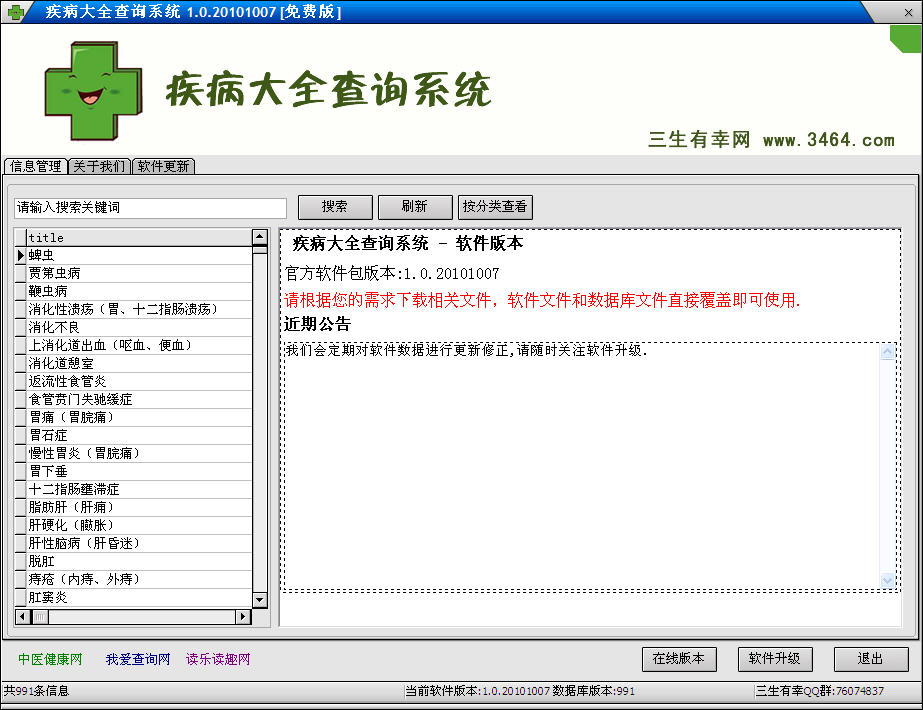Click the 刷新 button

tap(415, 207)
